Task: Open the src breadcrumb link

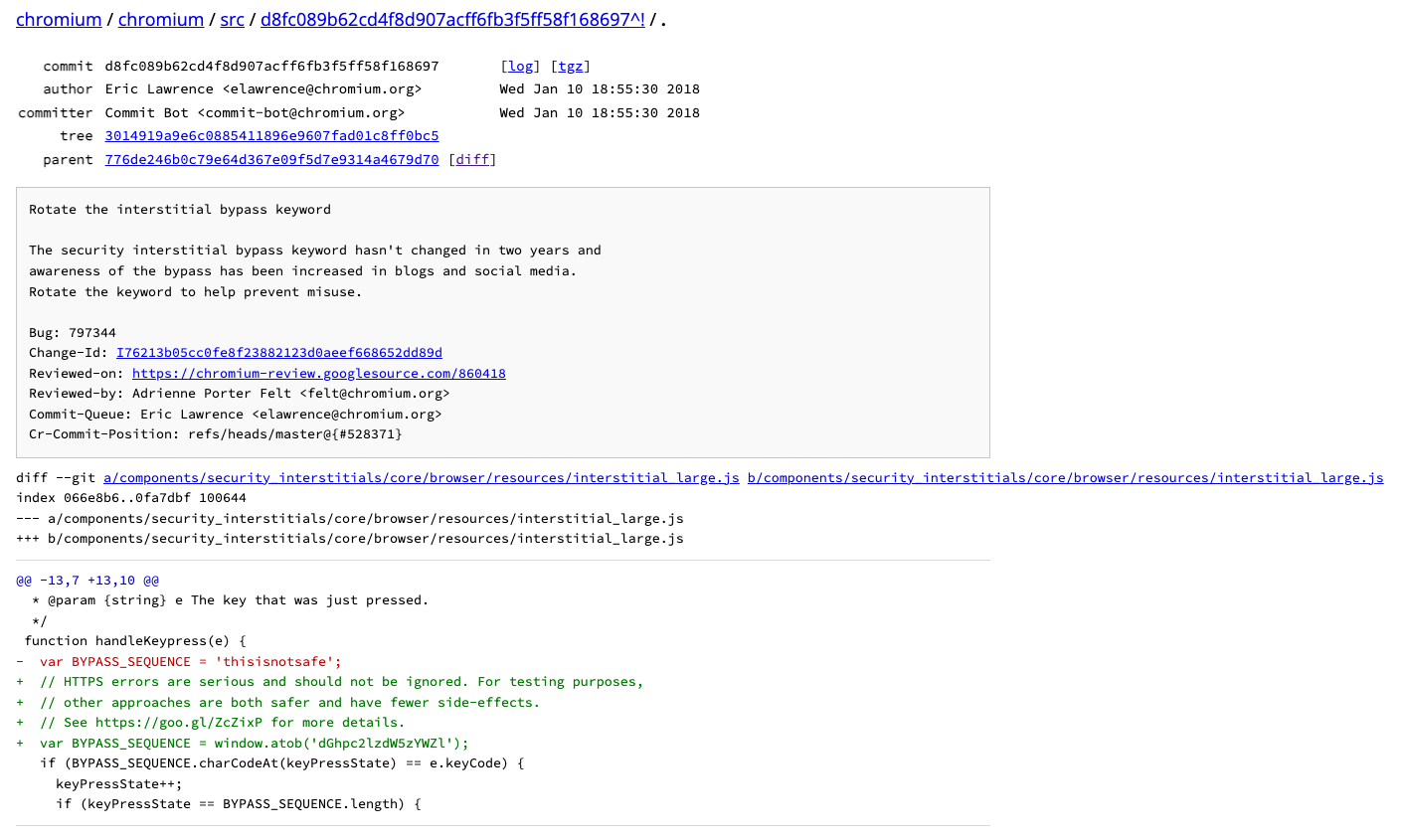Action: coord(233,20)
